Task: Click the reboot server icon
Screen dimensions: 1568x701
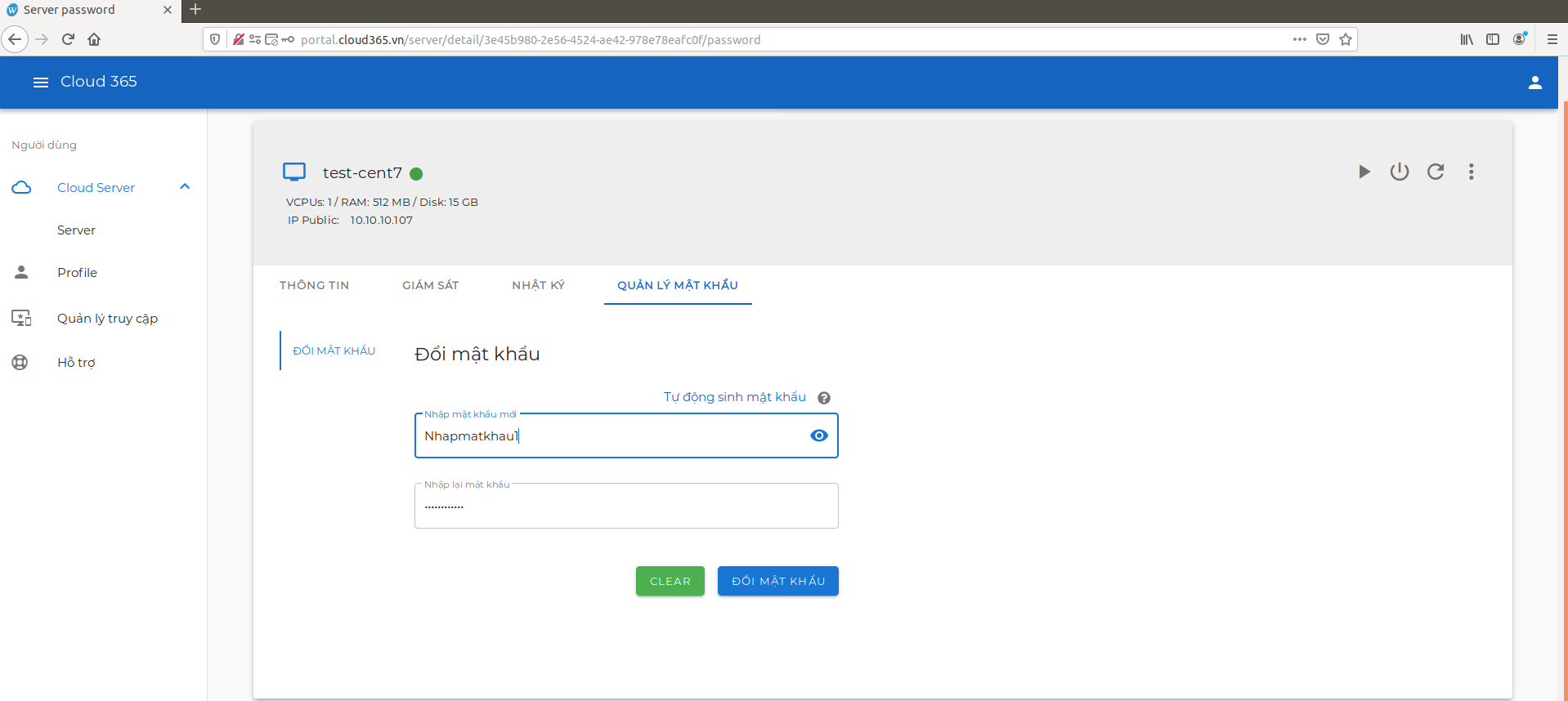Action: [1436, 172]
